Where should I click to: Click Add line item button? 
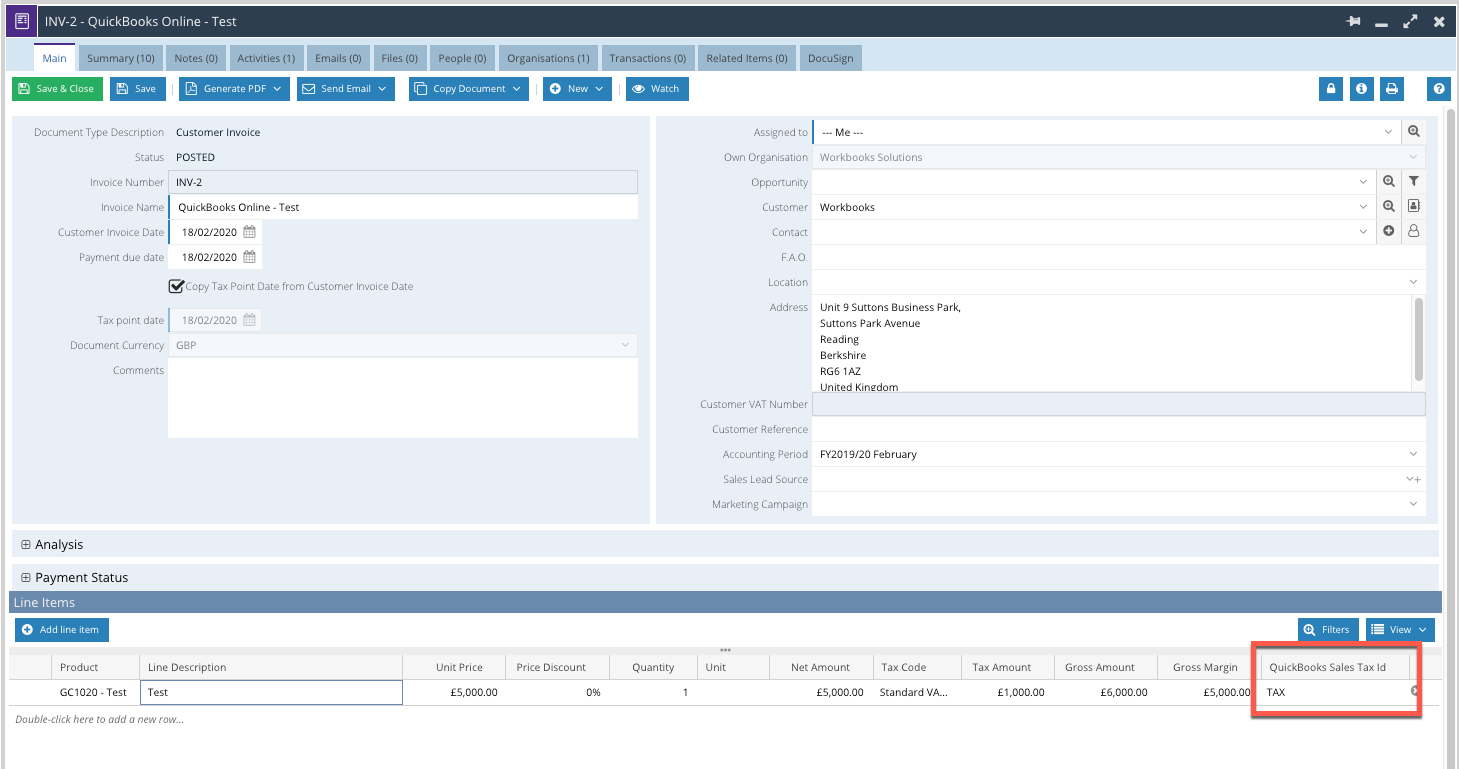(x=62, y=630)
